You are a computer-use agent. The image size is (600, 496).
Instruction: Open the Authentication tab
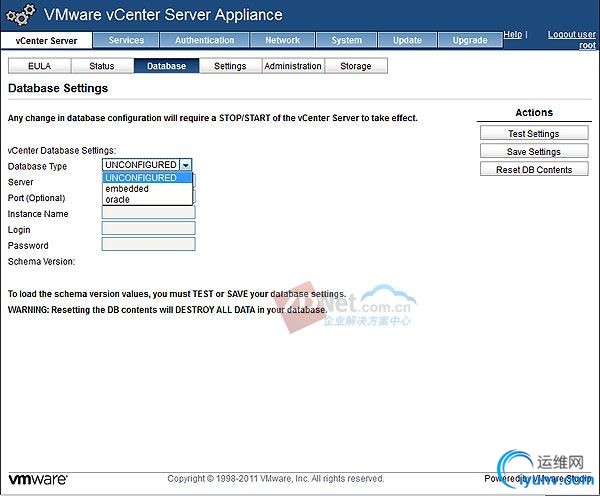tap(204, 40)
